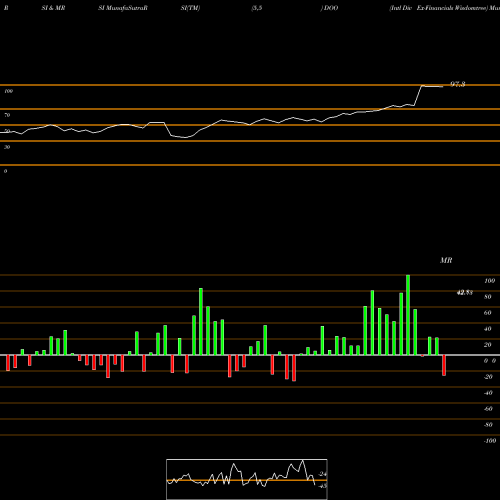Click the 60 label on MR axis
Image resolution: width=500 pixels, height=500 pixels.
coord(488,313)
